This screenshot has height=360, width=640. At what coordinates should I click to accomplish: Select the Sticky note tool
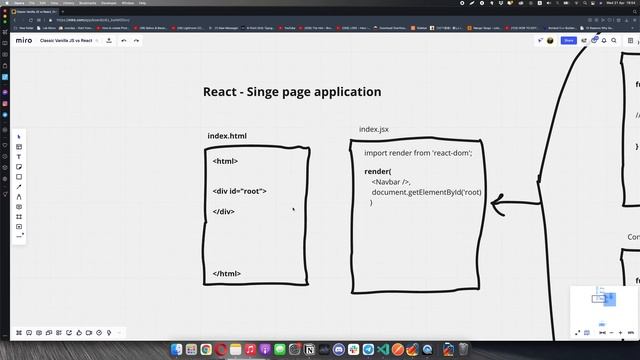tap(19, 167)
